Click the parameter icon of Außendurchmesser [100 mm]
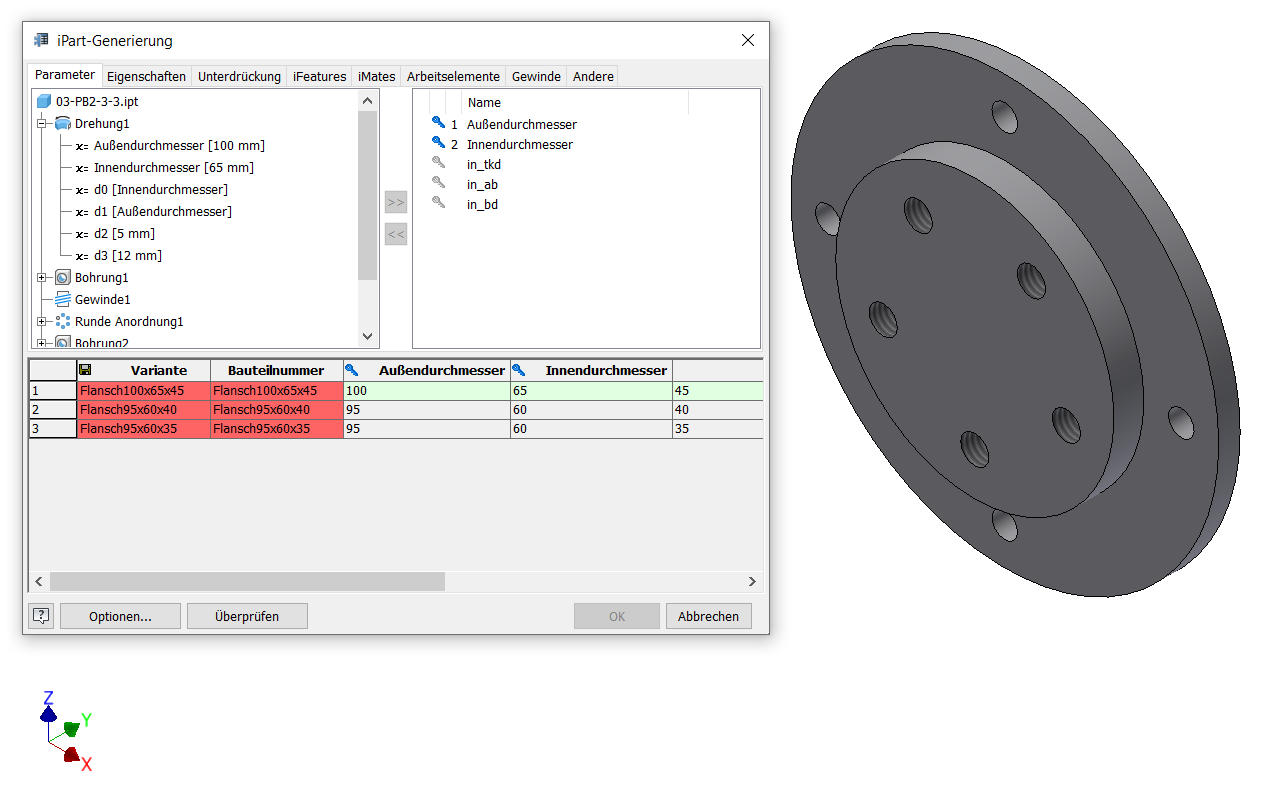This screenshot has height=786, width=1263. click(82, 146)
